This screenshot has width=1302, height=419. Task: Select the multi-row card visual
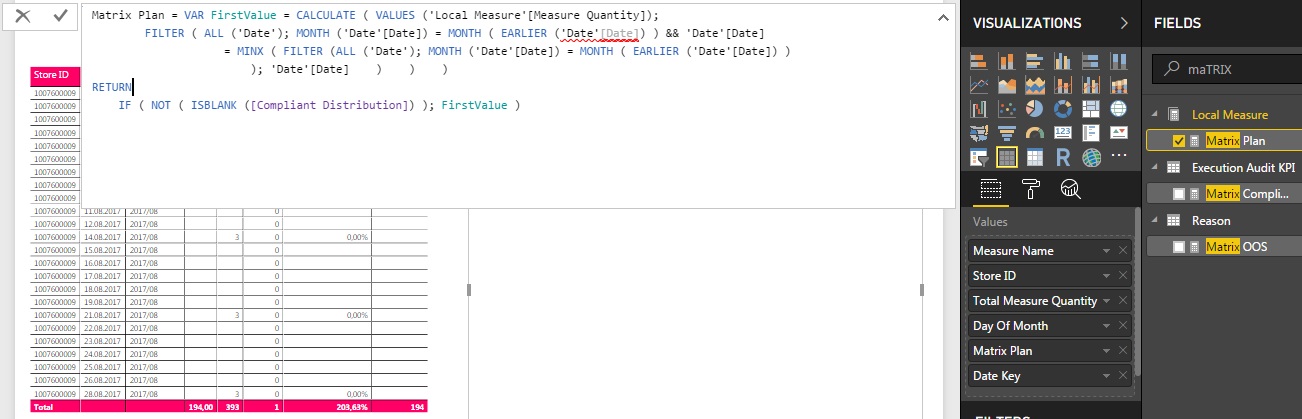tap(1091, 133)
